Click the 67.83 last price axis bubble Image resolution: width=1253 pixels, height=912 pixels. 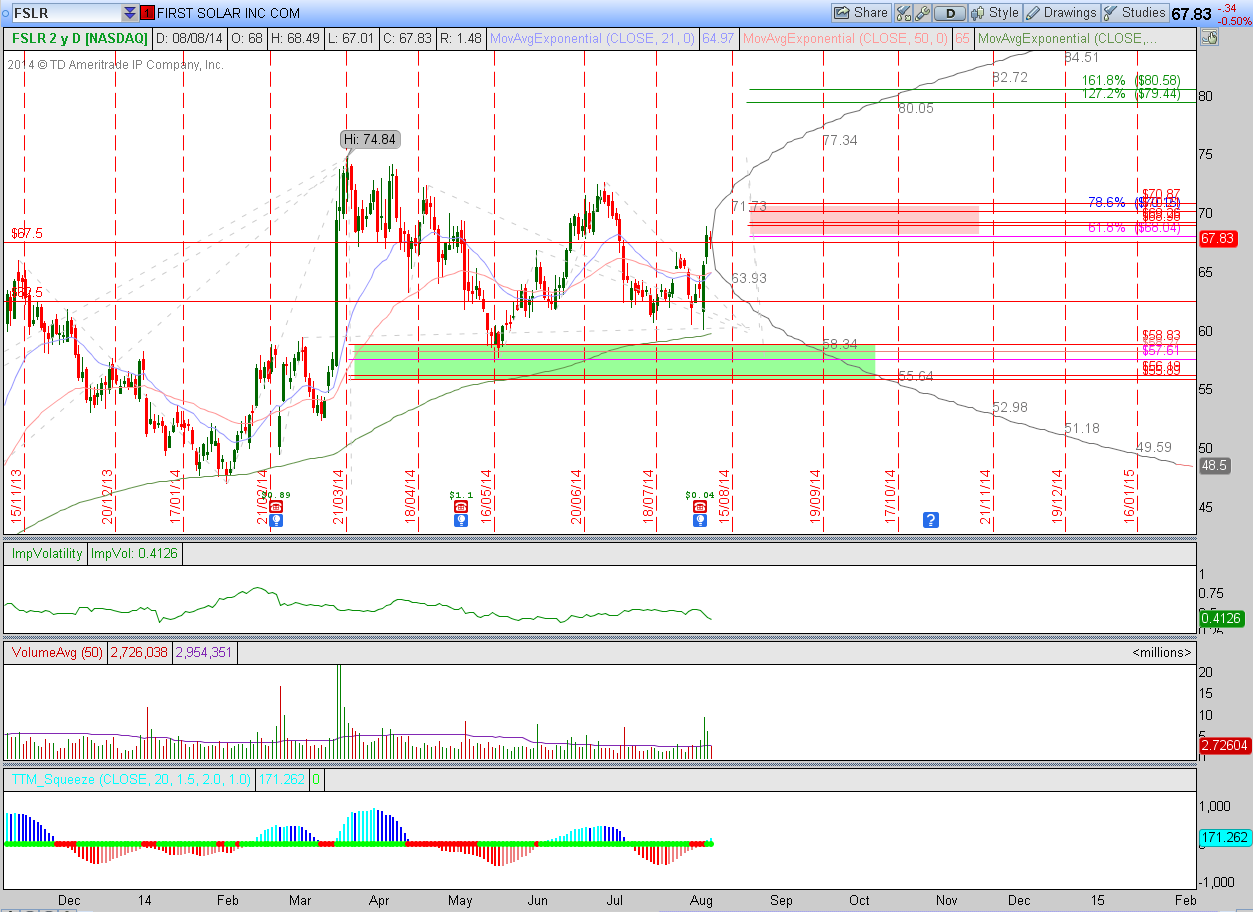[x=1217, y=239]
